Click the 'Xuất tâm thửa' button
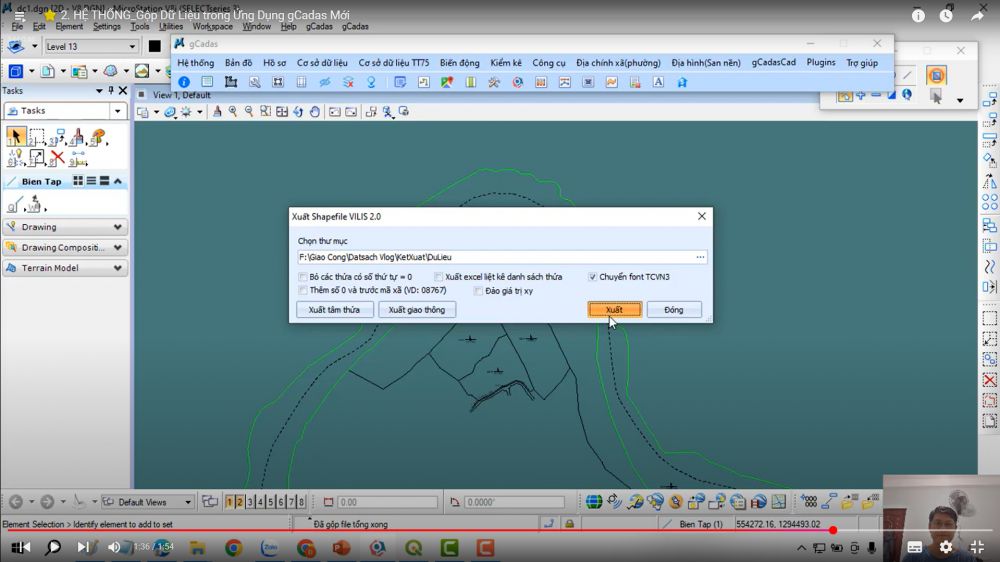Image resolution: width=1000 pixels, height=562 pixels. 334,310
